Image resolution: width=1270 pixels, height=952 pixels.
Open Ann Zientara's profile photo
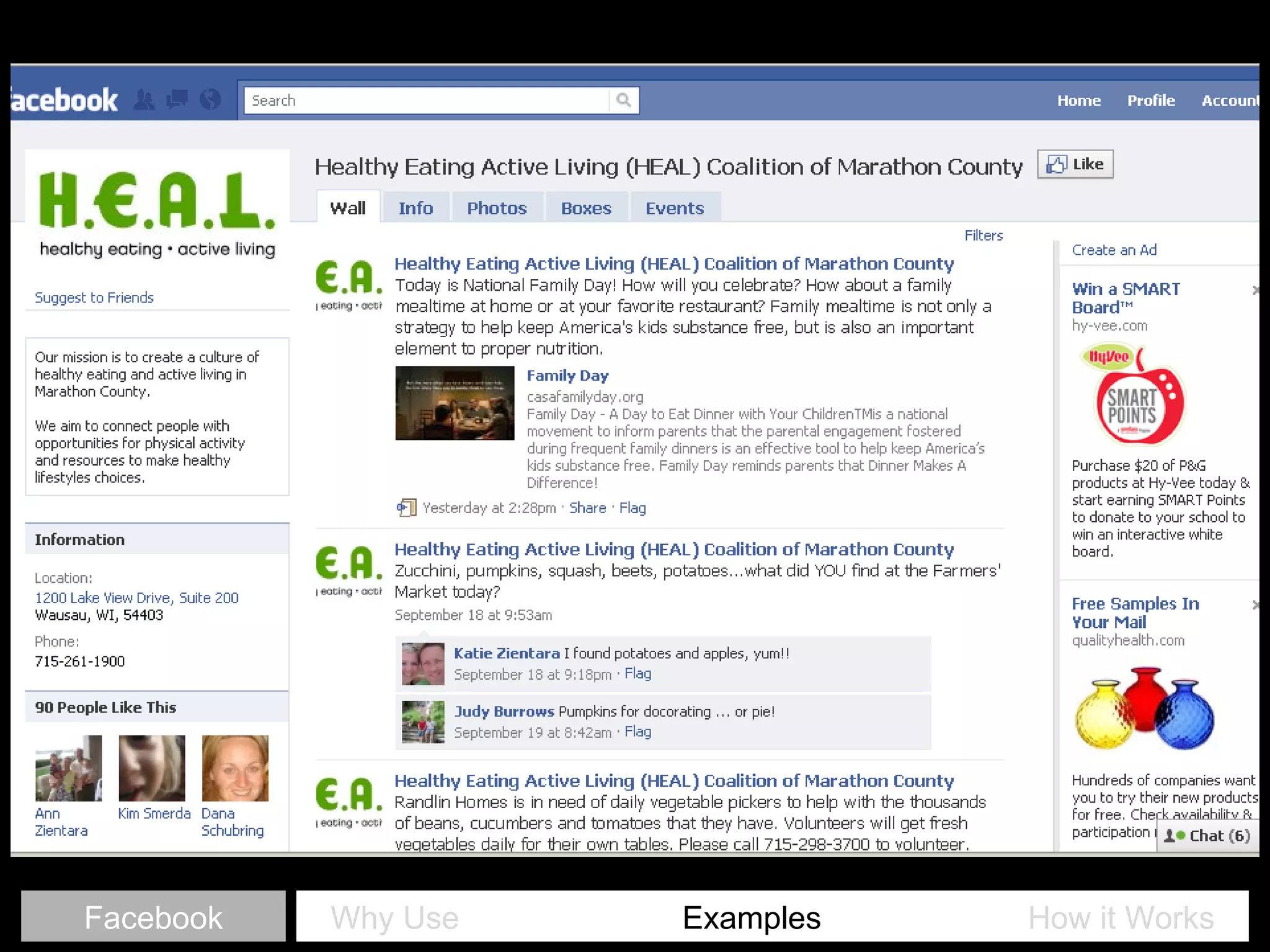click(68, 769)
